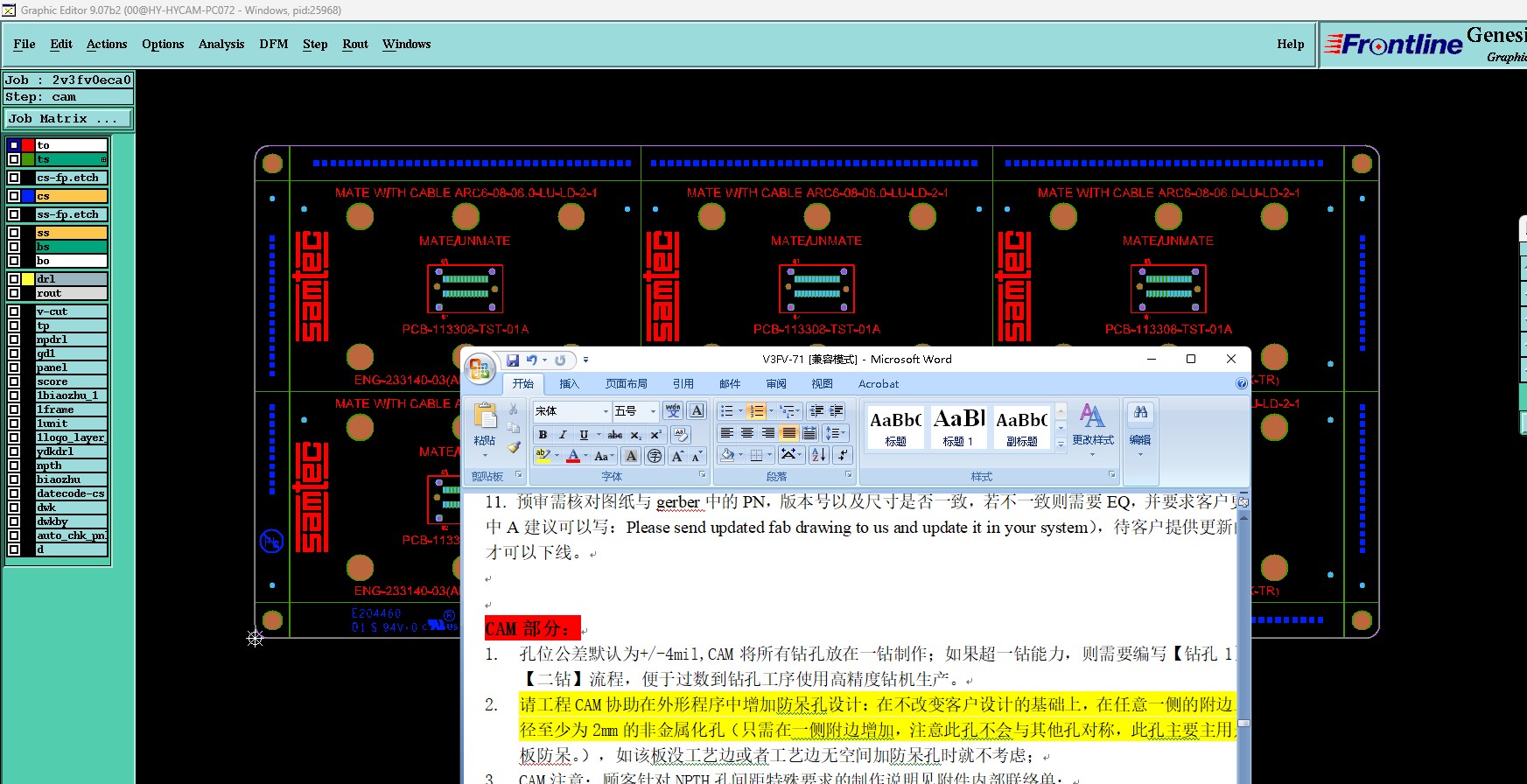Apply the 标题 1 style
Viewport: 1527px width, 784px height.
pyautogui.click(x=958, y=426)
